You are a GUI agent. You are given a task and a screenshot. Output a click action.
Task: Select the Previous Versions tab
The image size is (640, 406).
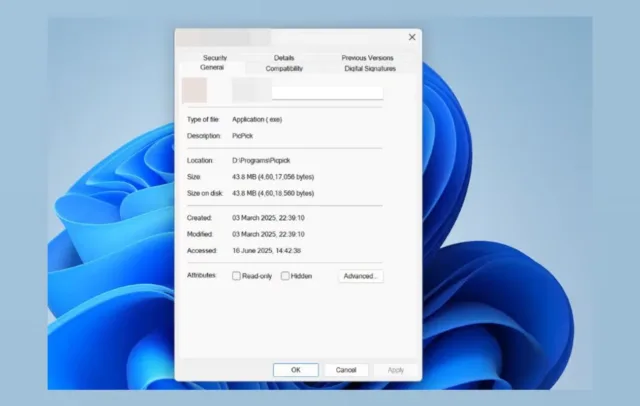pyautogui.click(x=367, y=58)
